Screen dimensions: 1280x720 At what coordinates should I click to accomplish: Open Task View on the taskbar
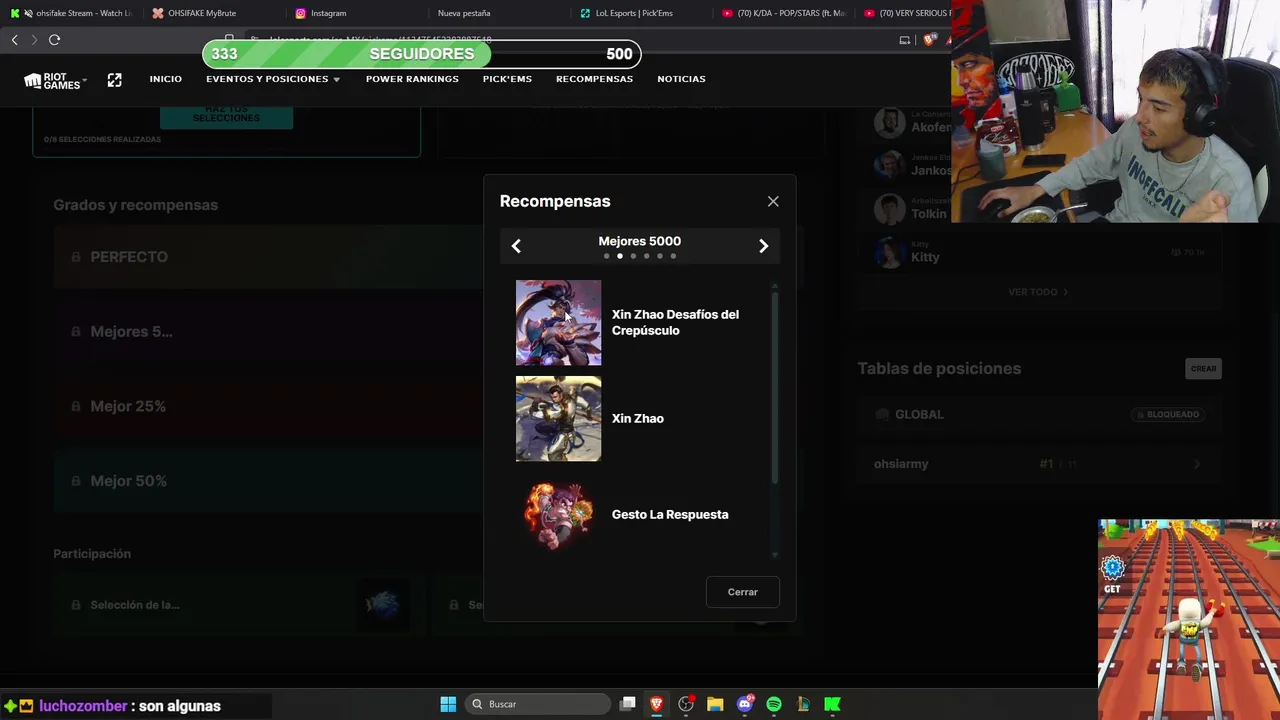[x=627, y=704]
